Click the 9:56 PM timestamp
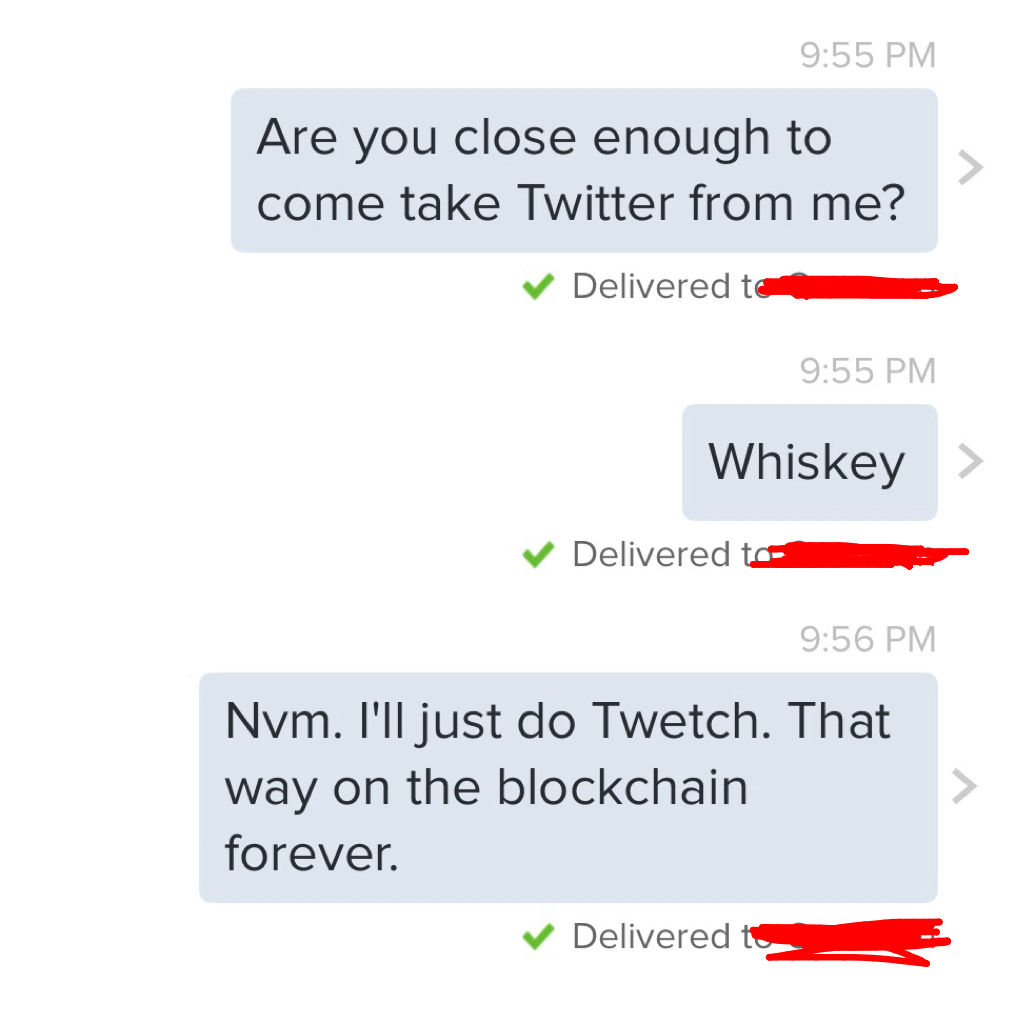Screen dimensions: 1016x1024 (x=867, y=639)
